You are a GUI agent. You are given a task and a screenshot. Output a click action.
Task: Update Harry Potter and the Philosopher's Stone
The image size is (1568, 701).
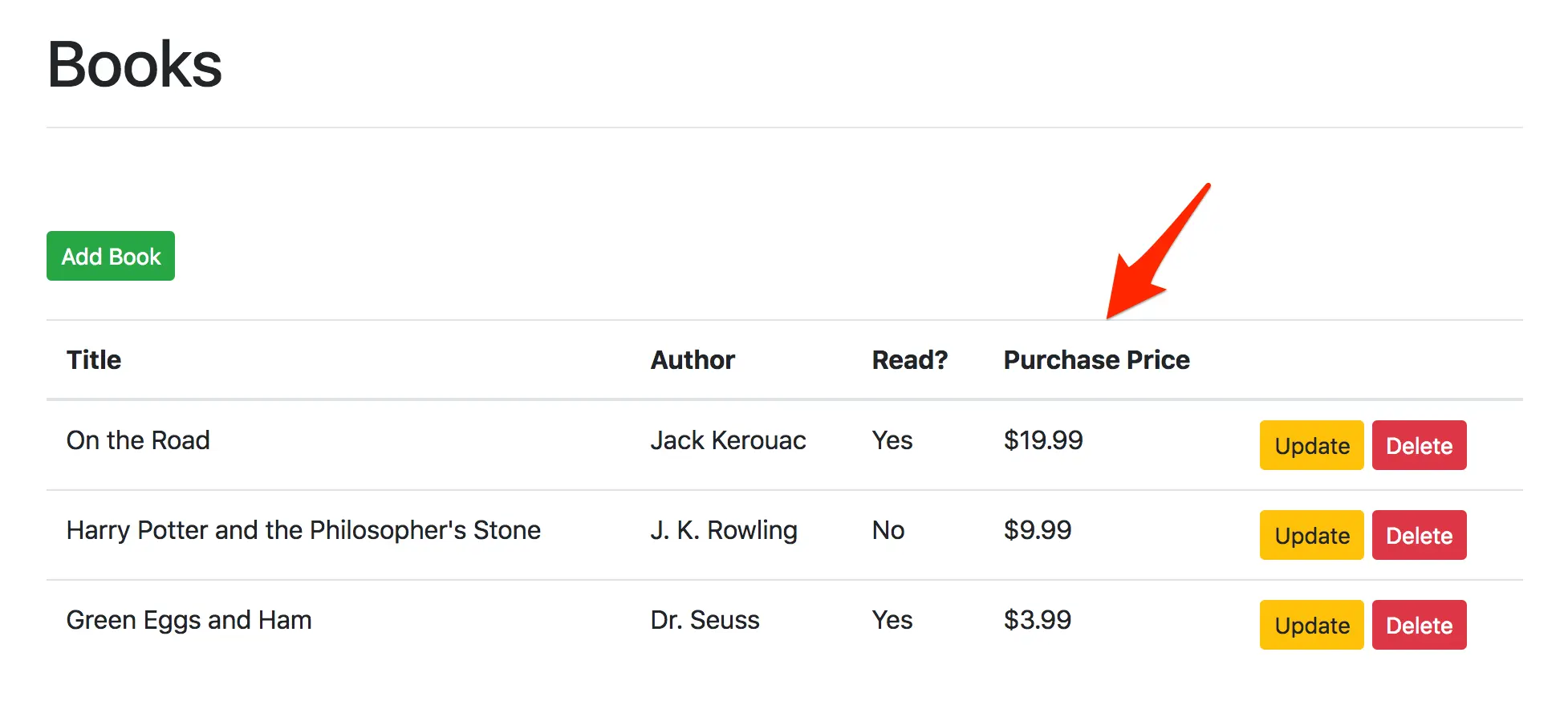(1311, 535)
